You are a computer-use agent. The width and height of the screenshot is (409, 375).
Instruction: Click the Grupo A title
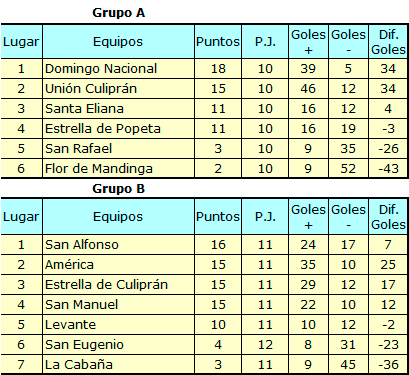(118, 13)
